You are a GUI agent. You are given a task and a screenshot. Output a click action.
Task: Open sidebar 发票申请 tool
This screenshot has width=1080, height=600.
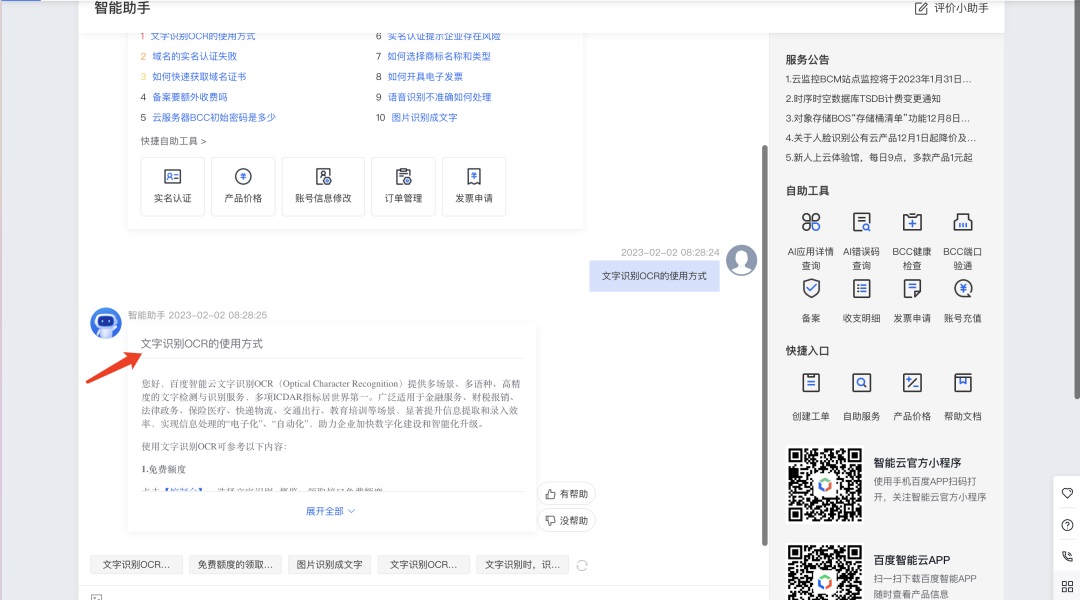[x=912, y=300]
